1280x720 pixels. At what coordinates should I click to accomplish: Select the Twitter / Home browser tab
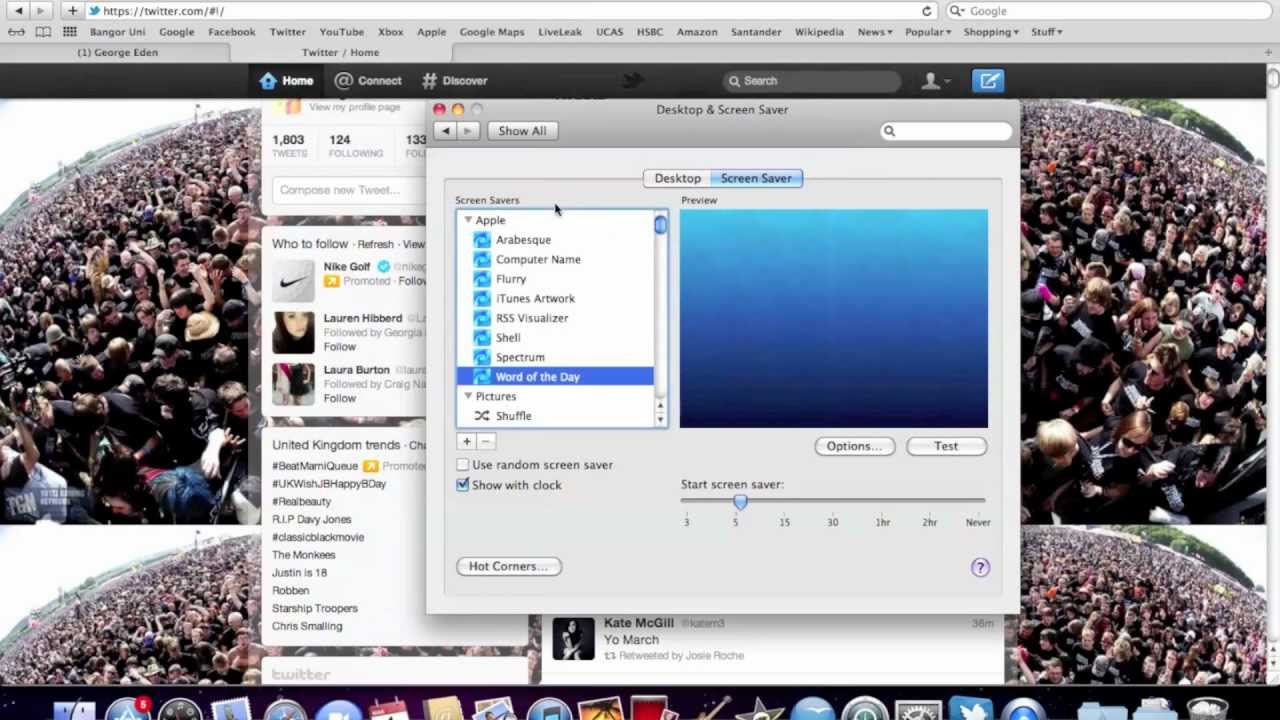click(x=340, y=52)
